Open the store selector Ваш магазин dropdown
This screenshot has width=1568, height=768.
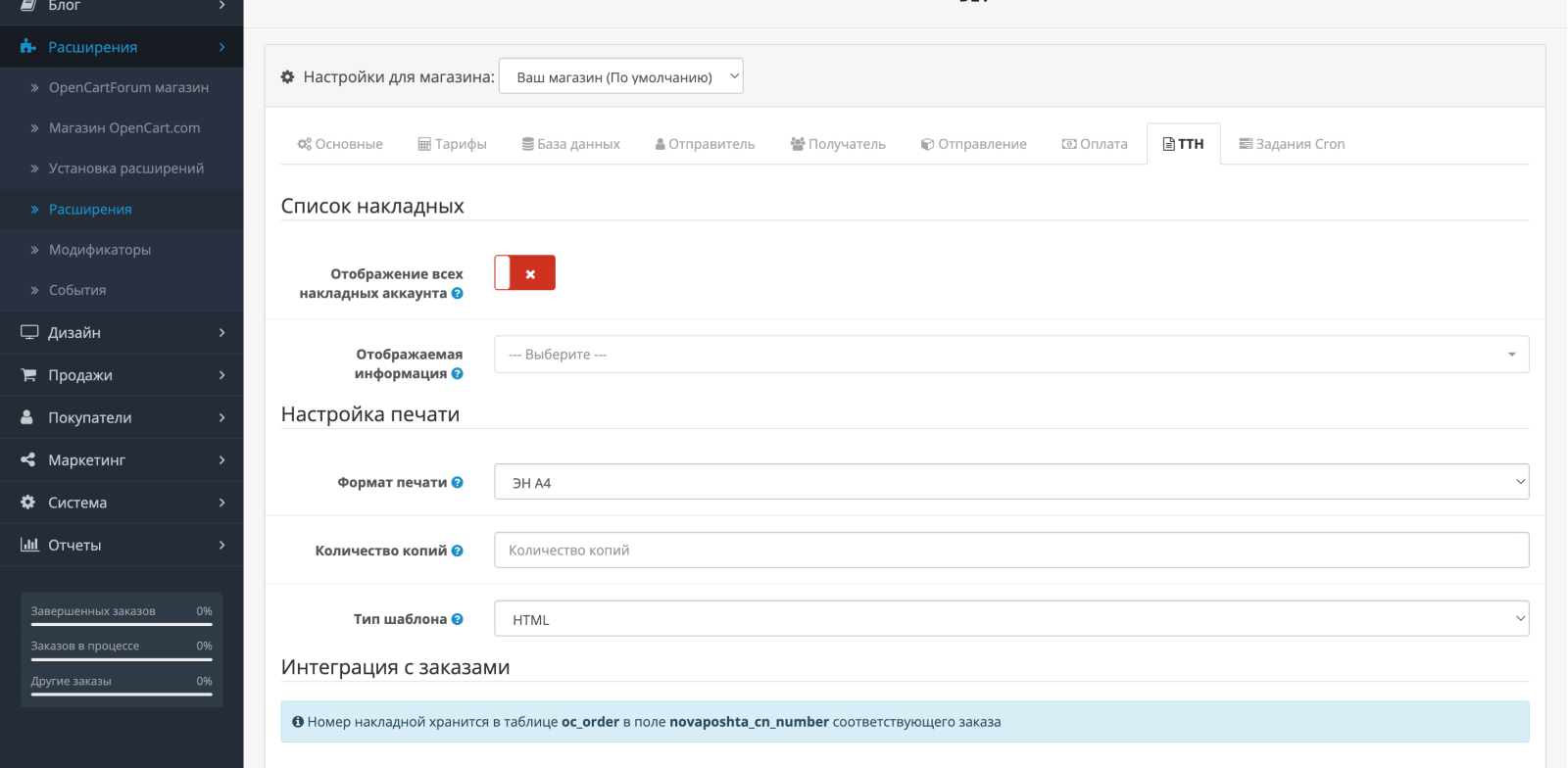(621, 76)
